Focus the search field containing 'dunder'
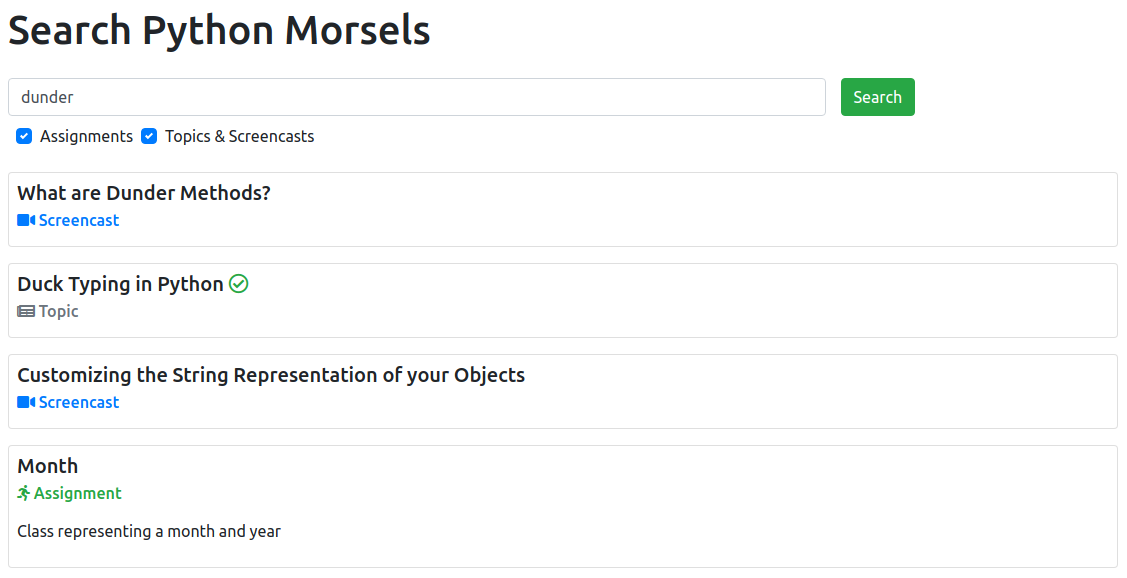The image size is (1127, 578). tap(416, 98)
